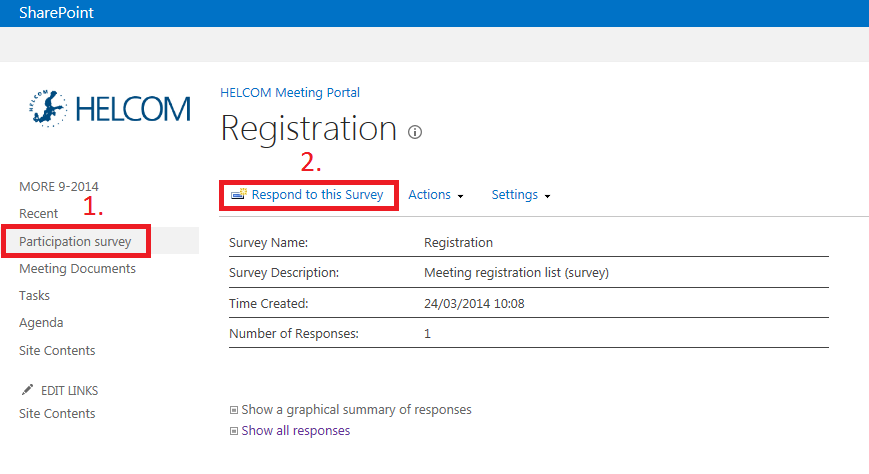This screenshot has width=869, height=474.
Task: Click Show a graphical summary of responses
Action: (356, 410)
